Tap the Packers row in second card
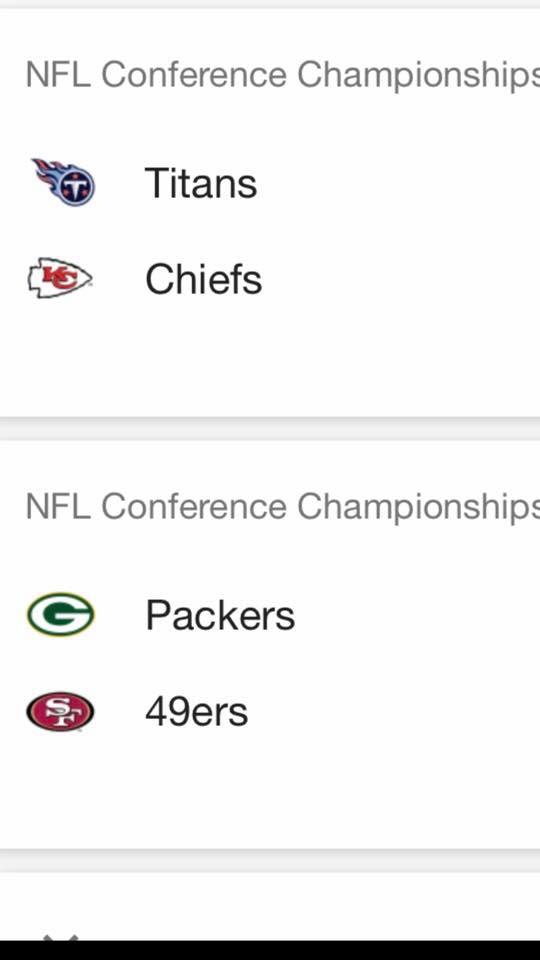The height and width of the screenshot is (960, 540). (270, 615)
